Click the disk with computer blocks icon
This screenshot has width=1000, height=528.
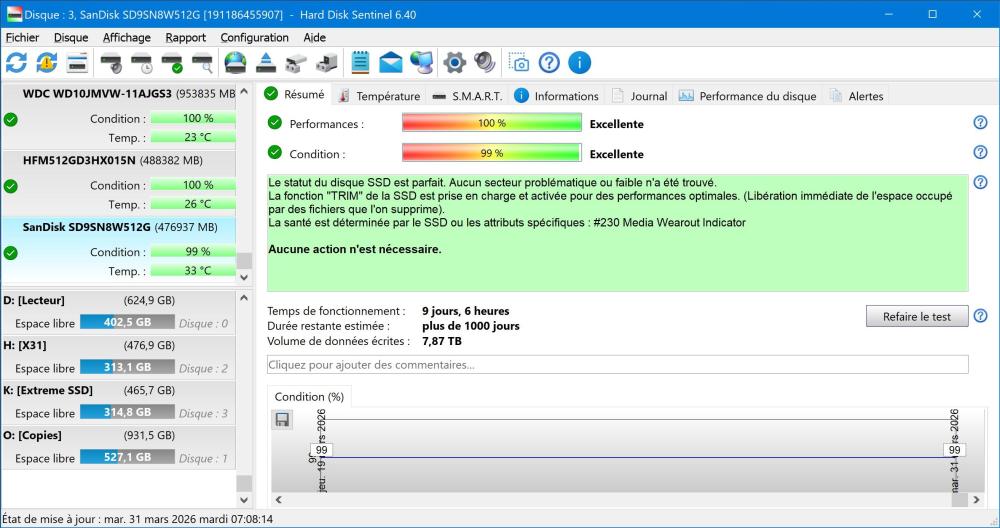[327, 62]
